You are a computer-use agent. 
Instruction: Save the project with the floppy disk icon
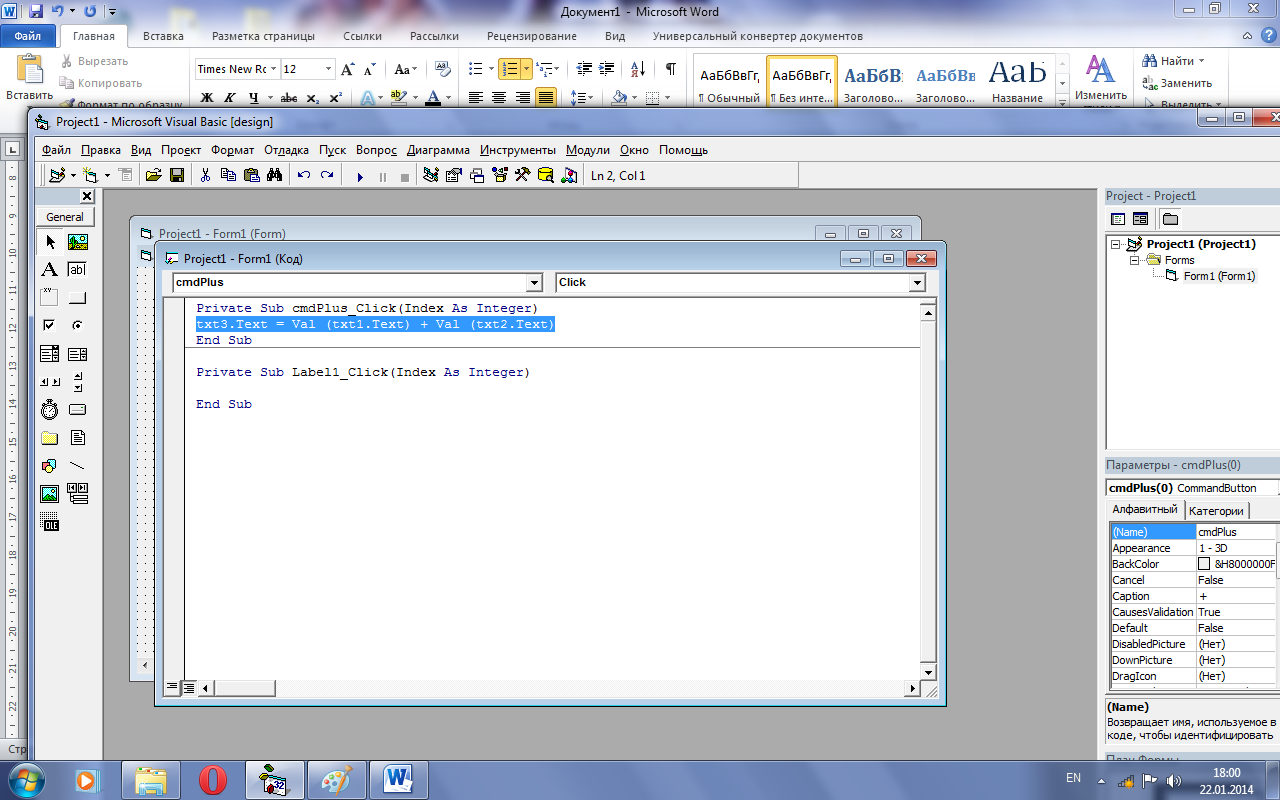(177, 176)
